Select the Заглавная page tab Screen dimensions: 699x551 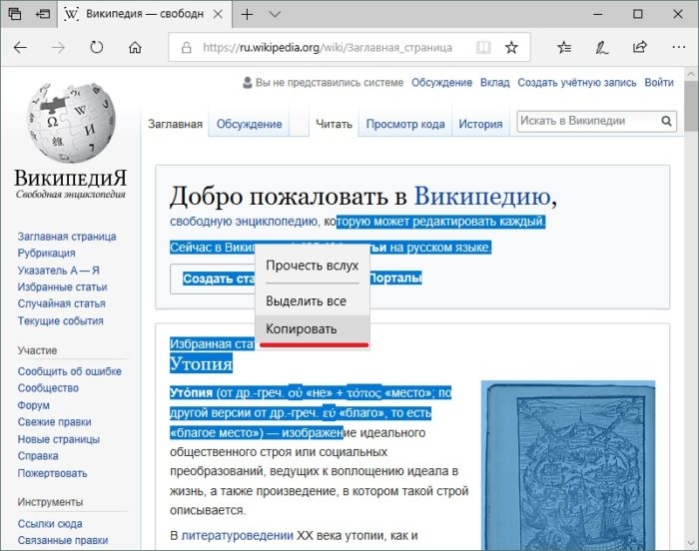(x=175, y=124)
